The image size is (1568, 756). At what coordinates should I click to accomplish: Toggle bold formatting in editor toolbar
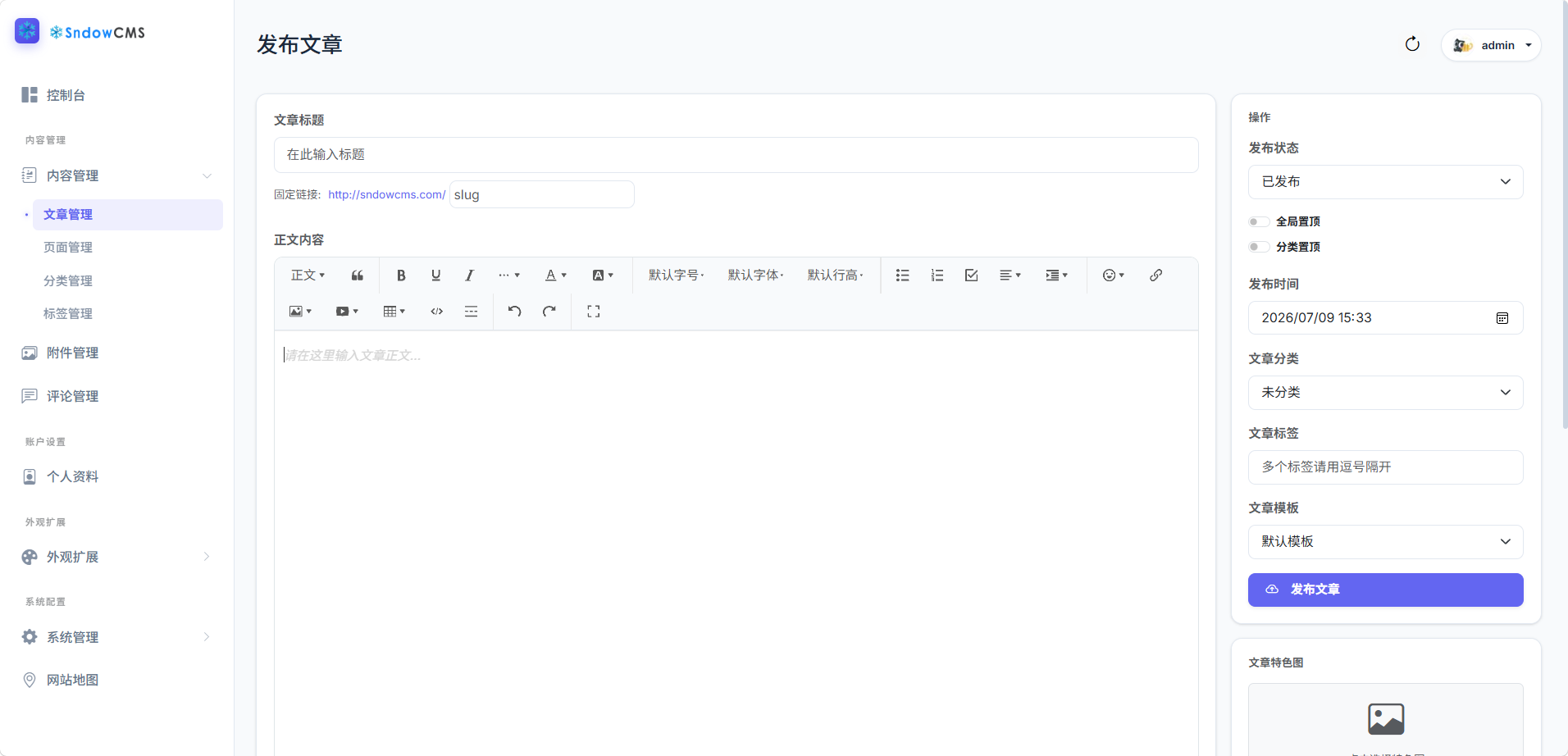[401, 276]
